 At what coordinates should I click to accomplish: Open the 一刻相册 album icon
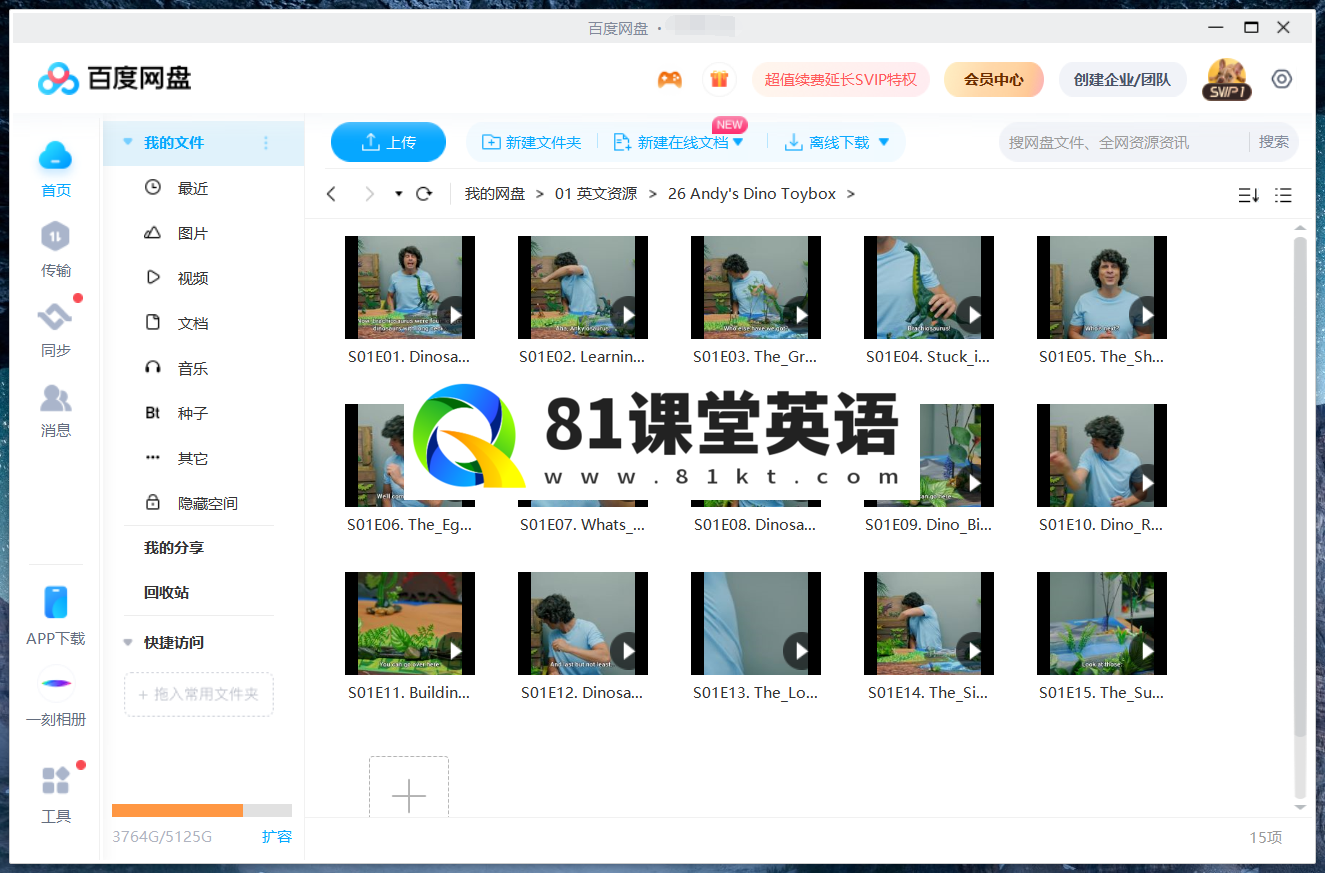tap(56, 684)
